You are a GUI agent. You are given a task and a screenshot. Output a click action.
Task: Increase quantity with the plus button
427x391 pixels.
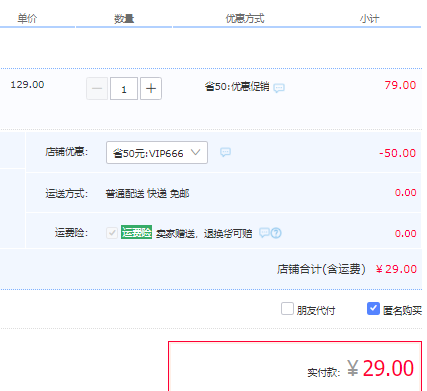coord(151,89)
